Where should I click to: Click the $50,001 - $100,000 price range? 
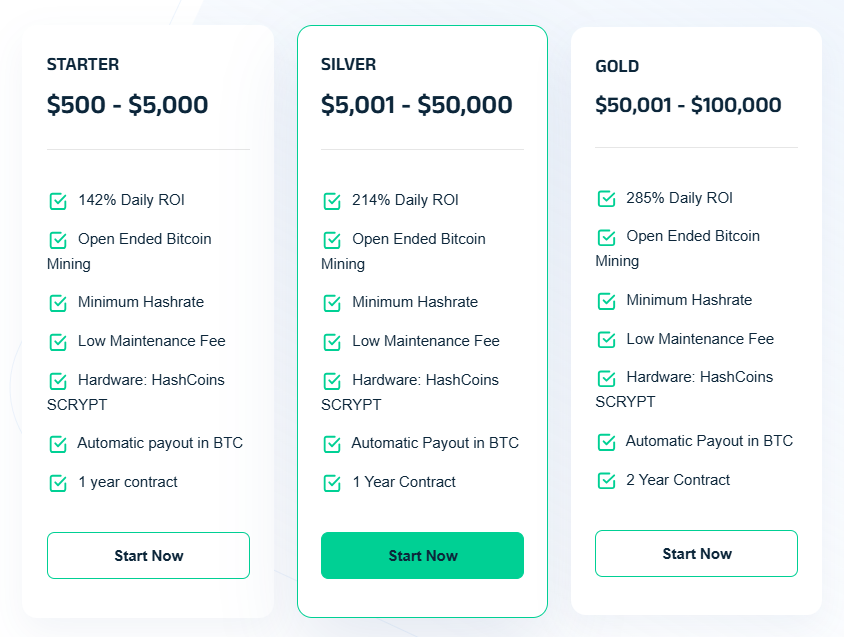(688, 105)
